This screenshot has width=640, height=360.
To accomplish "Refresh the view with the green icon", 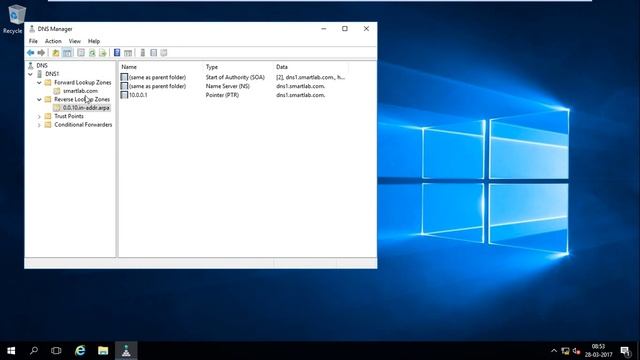I will (92, 53).
